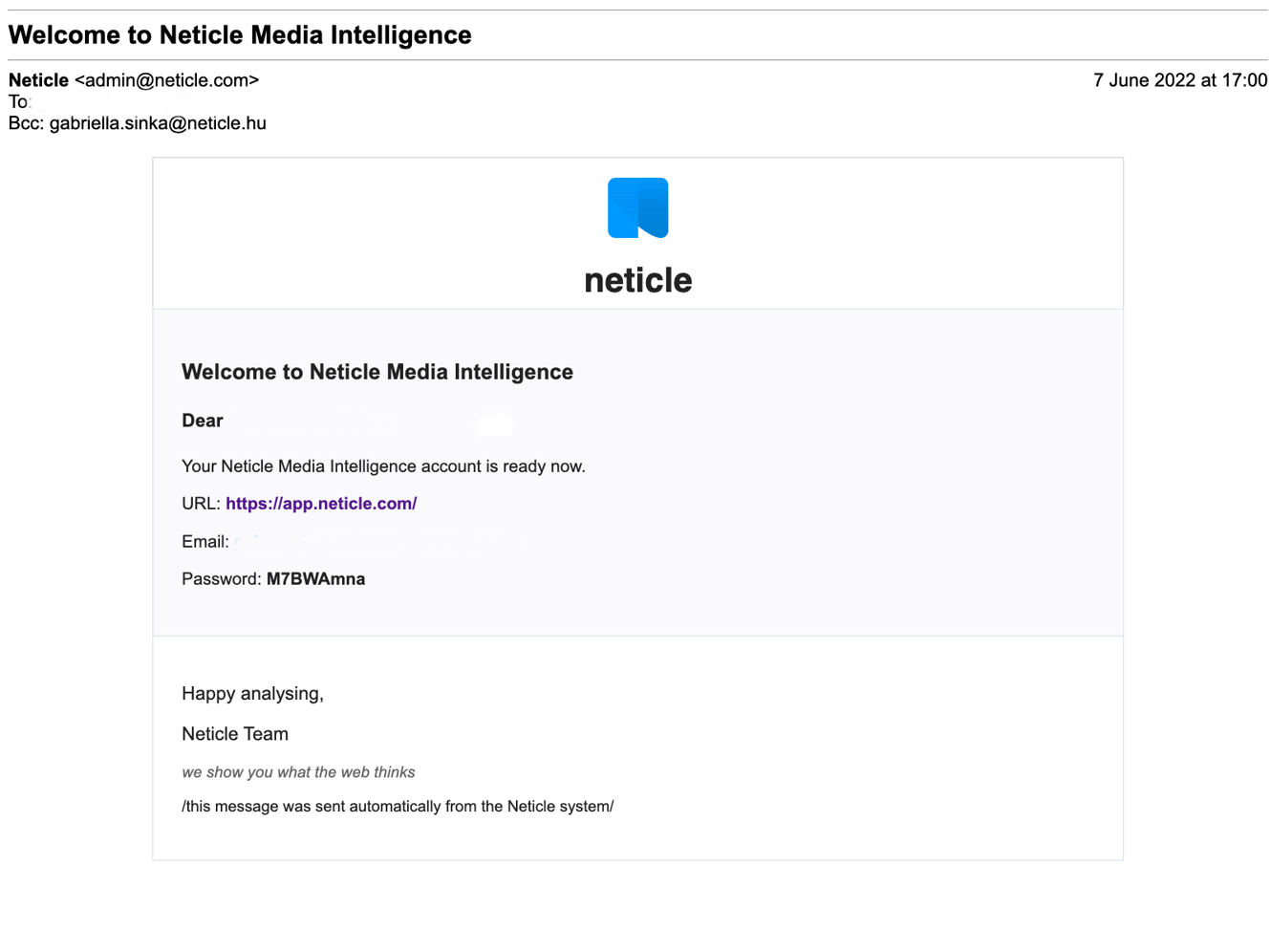Click the date 7 June 2022 timestamp

pyautogui.click(x=1181, y=80)
